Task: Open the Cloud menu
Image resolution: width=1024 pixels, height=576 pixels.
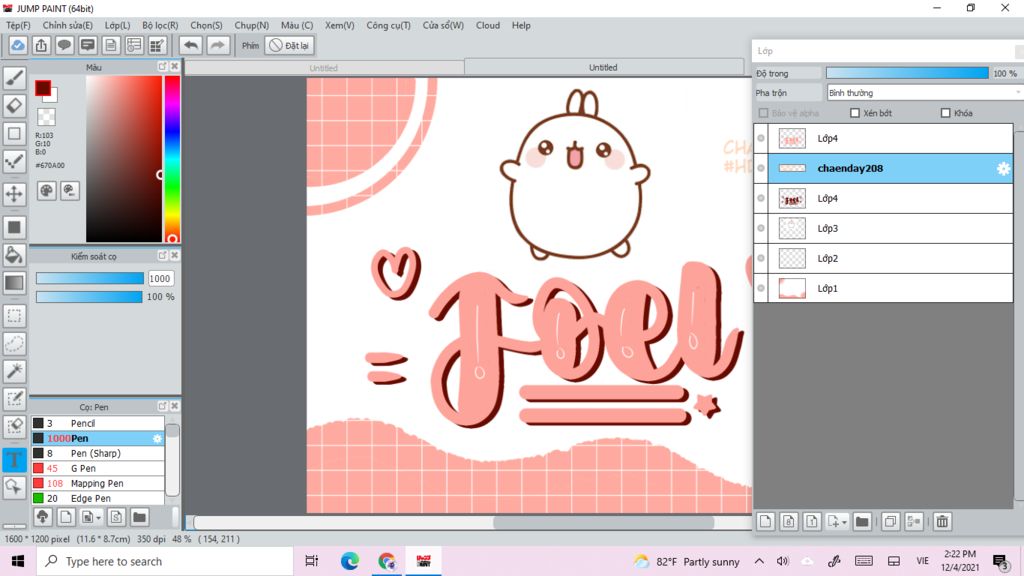Action: tap(487, 25)
